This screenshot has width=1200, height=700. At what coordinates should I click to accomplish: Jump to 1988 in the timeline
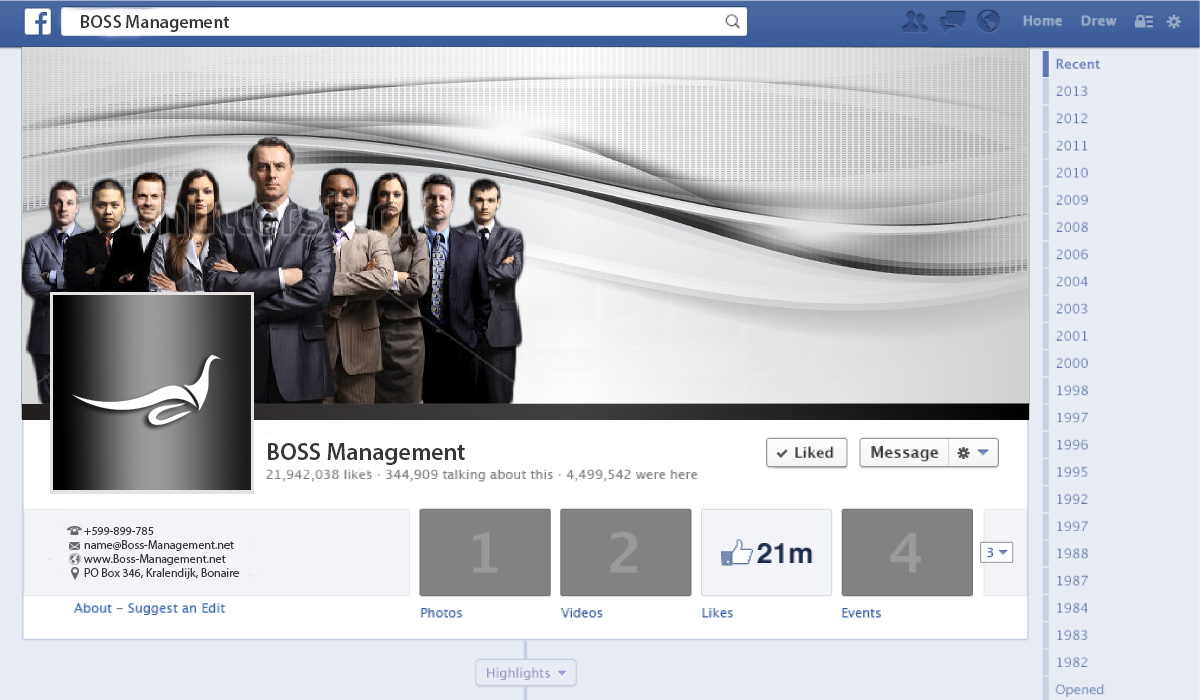1071,553
